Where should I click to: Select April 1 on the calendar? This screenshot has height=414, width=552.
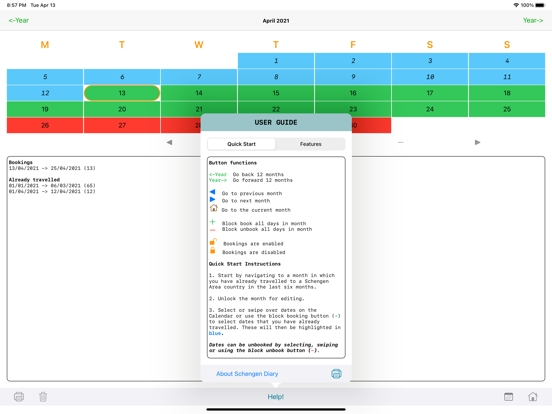tap(276, 61)
